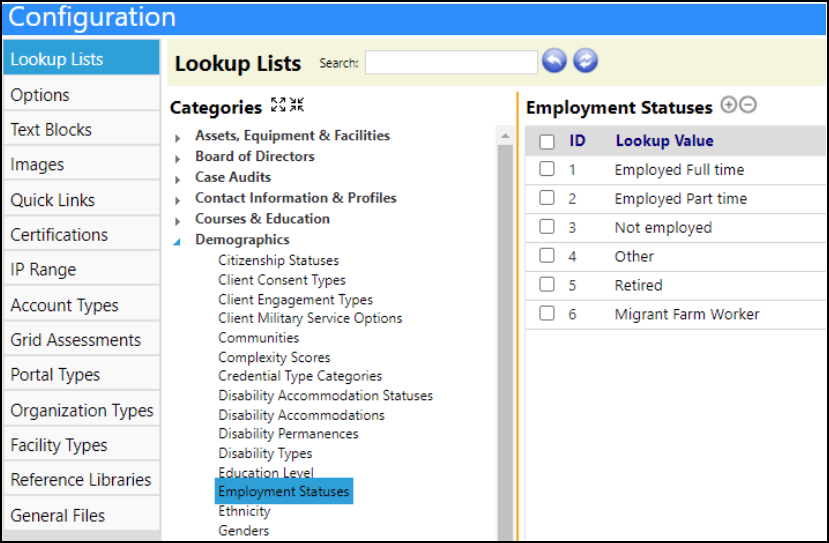Viewport: 829px width, 543px height.
Task: Check the box for Employed Full time
Action: 547,169
